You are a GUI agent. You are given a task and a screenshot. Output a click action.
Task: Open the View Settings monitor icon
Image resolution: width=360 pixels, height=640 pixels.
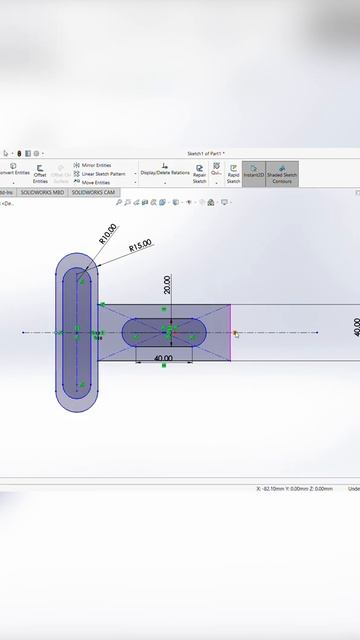[x=224, y=202]
